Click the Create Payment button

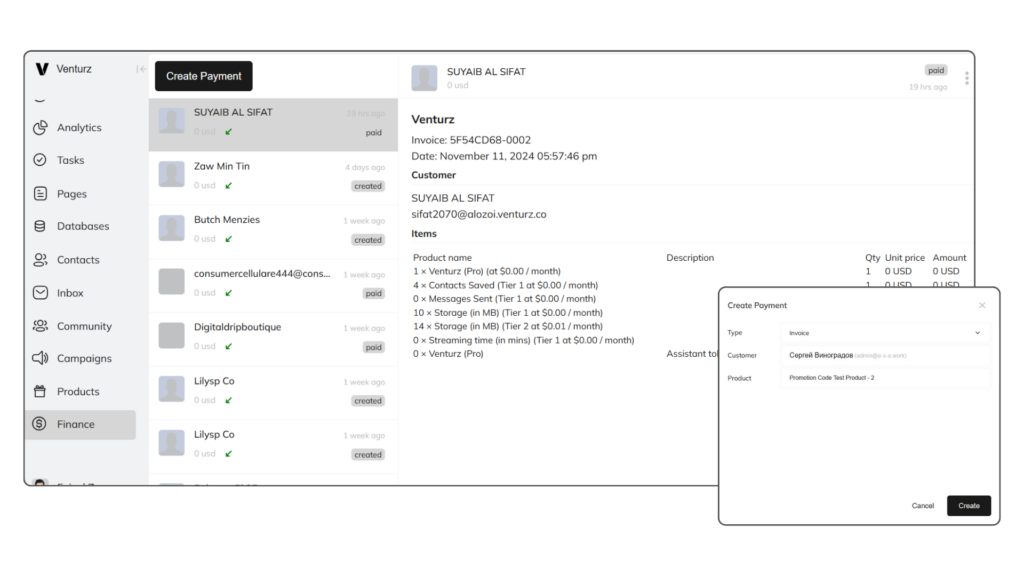pos(204,76)
